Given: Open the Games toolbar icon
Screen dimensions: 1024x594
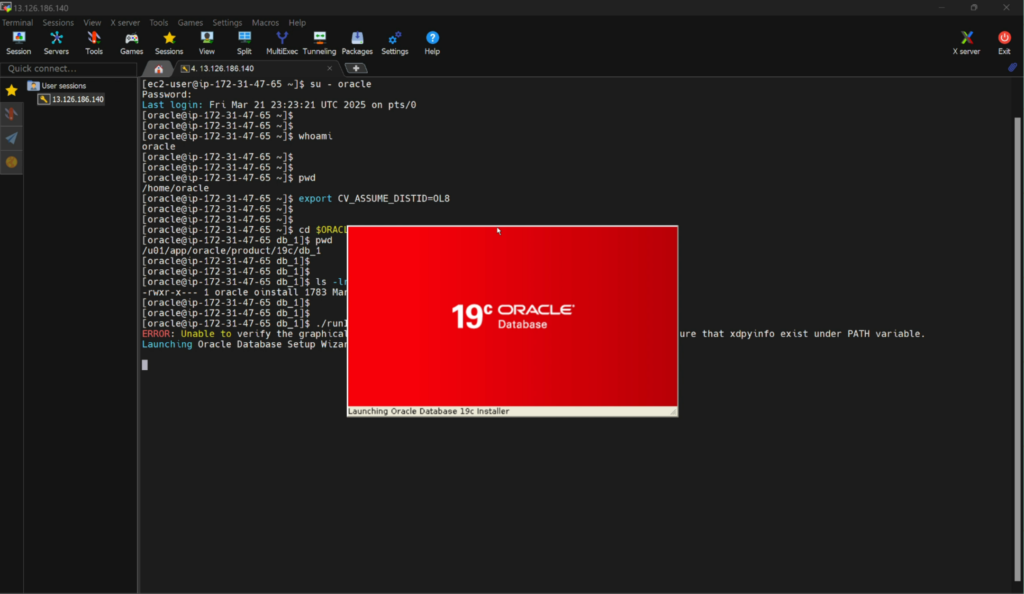Looking at the screenshot, I should 131,43.
